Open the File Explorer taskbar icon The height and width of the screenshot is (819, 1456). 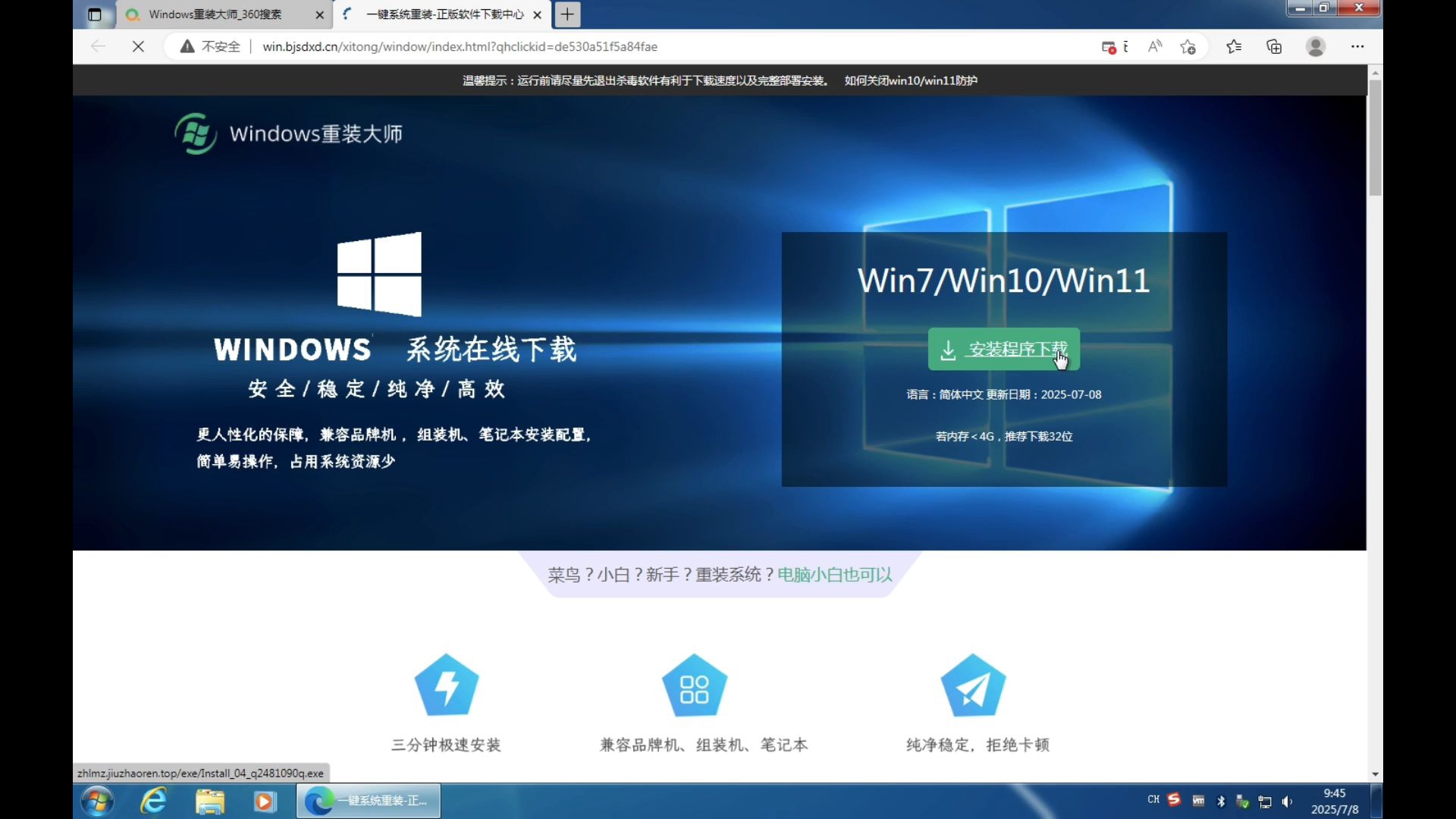pyautogui.click(x=210, y=801)
